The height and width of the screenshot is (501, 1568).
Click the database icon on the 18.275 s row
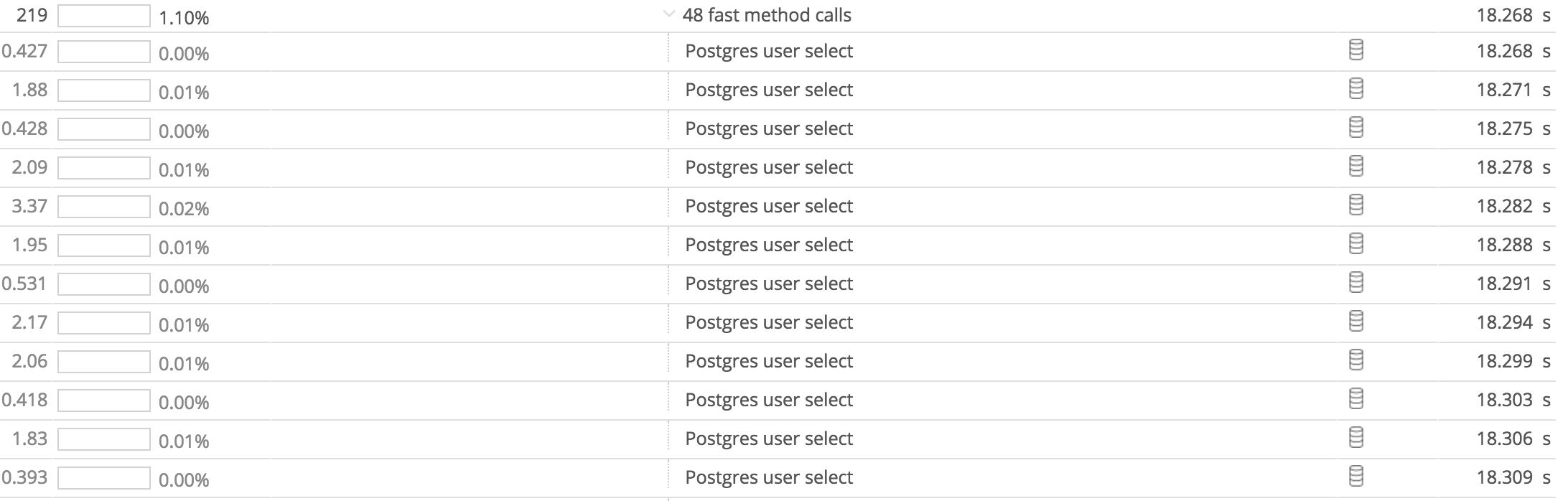pyautogui.click(x=1355, y=128)
